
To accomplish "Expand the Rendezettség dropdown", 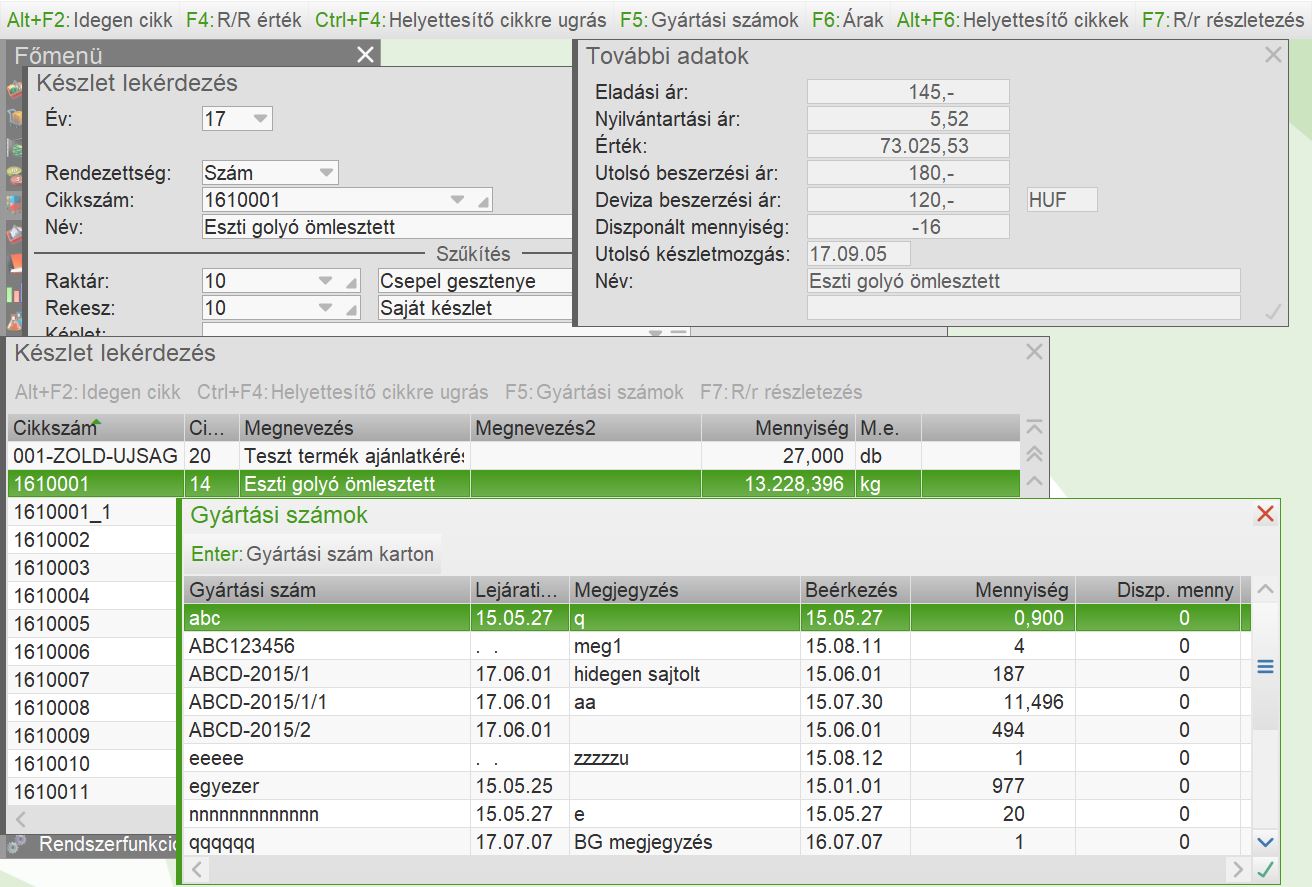I will [x=326, y=173].
